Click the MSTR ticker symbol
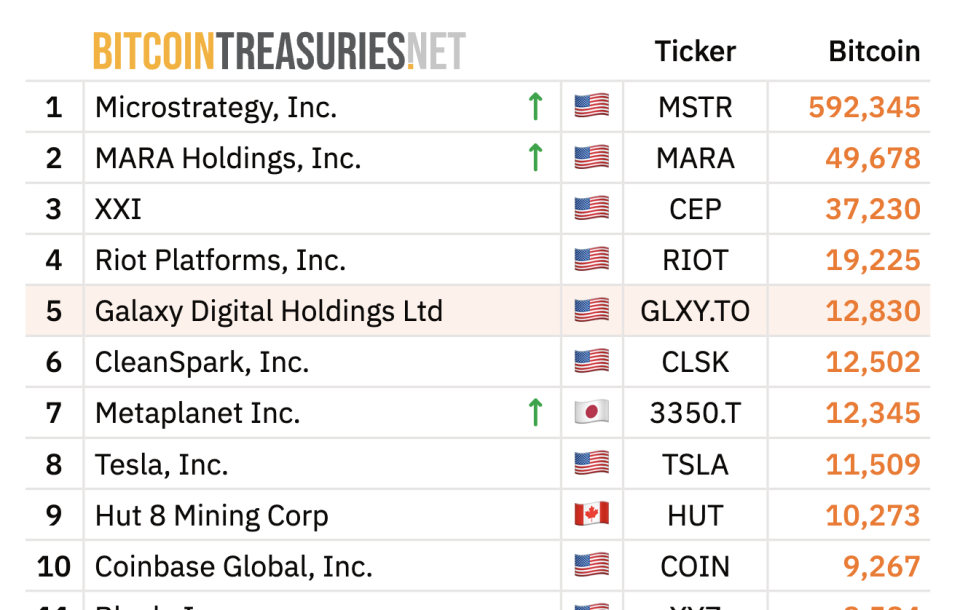Viewport: 960px width, 610px height. [x=695, y=107]
